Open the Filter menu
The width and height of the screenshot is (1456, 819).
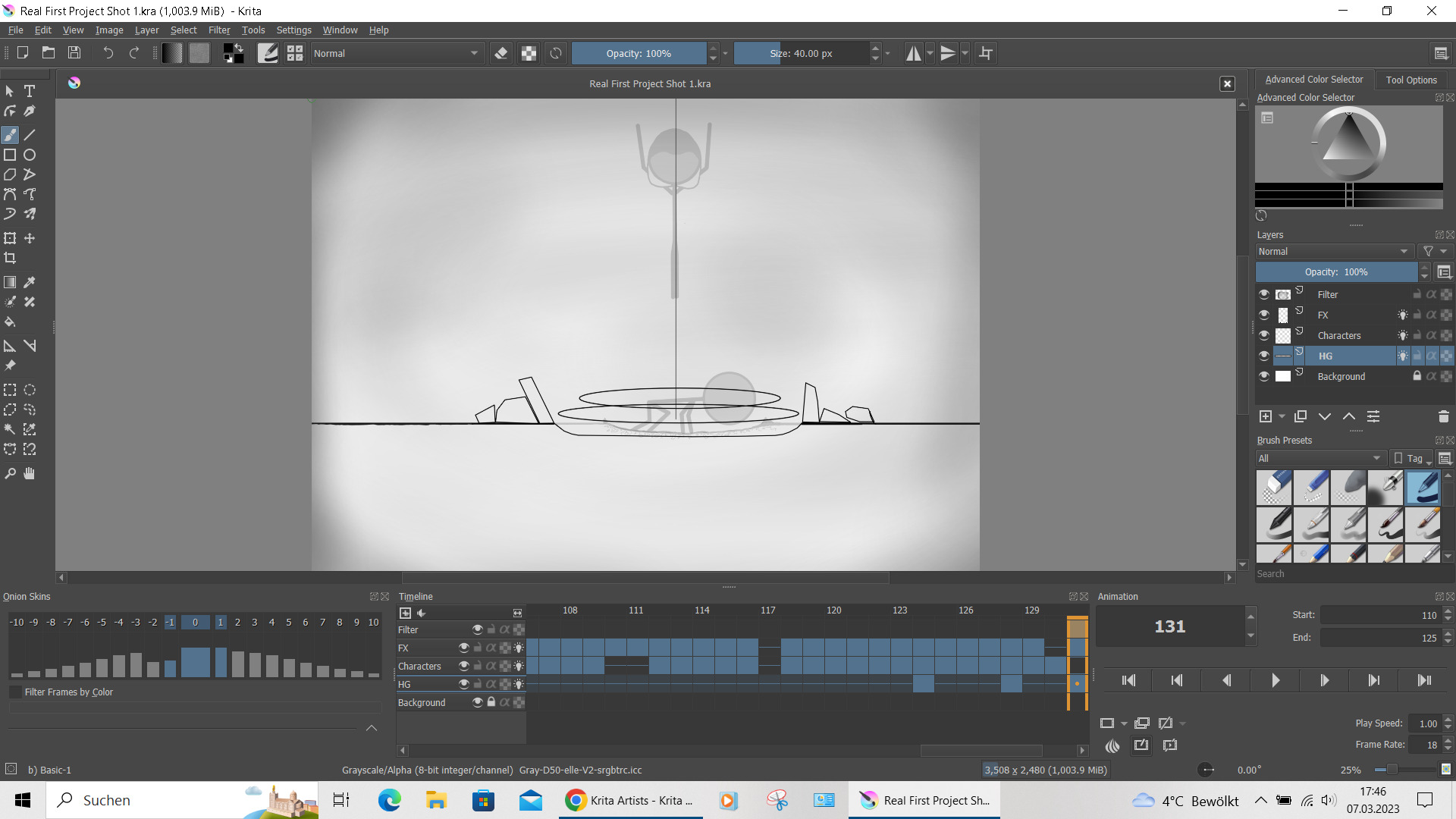pyautogui.click(x=219, y=30)
